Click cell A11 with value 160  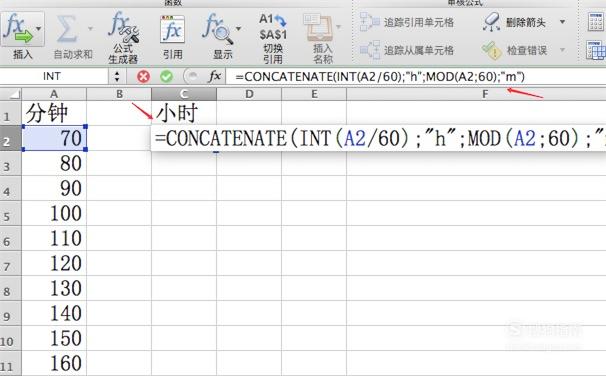coord(54,363)
